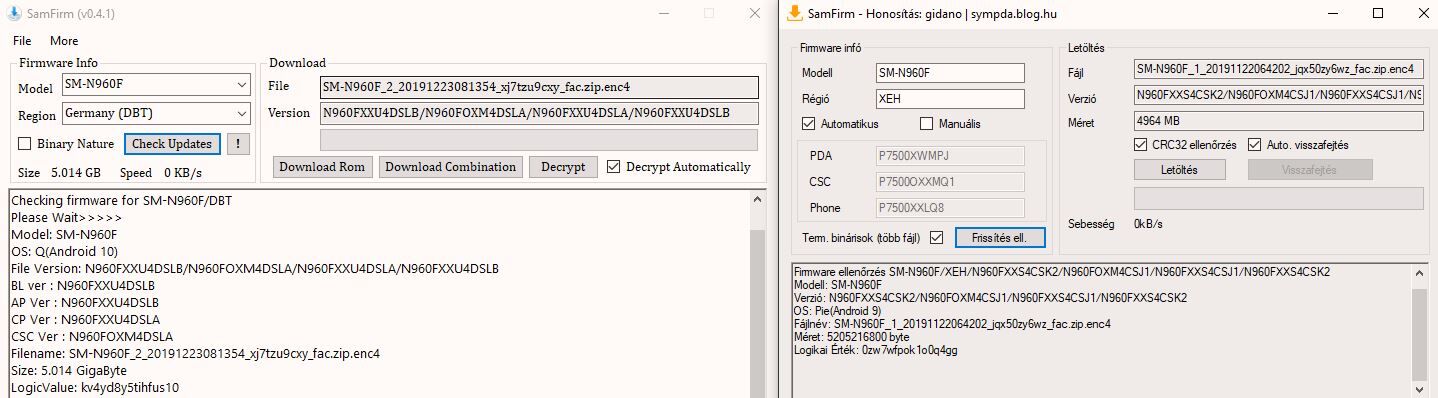Image resolution: width=1438 pixels, height=398 pixels.
Task: Click the exclamation mark button
Action: [x=238, y=144]
